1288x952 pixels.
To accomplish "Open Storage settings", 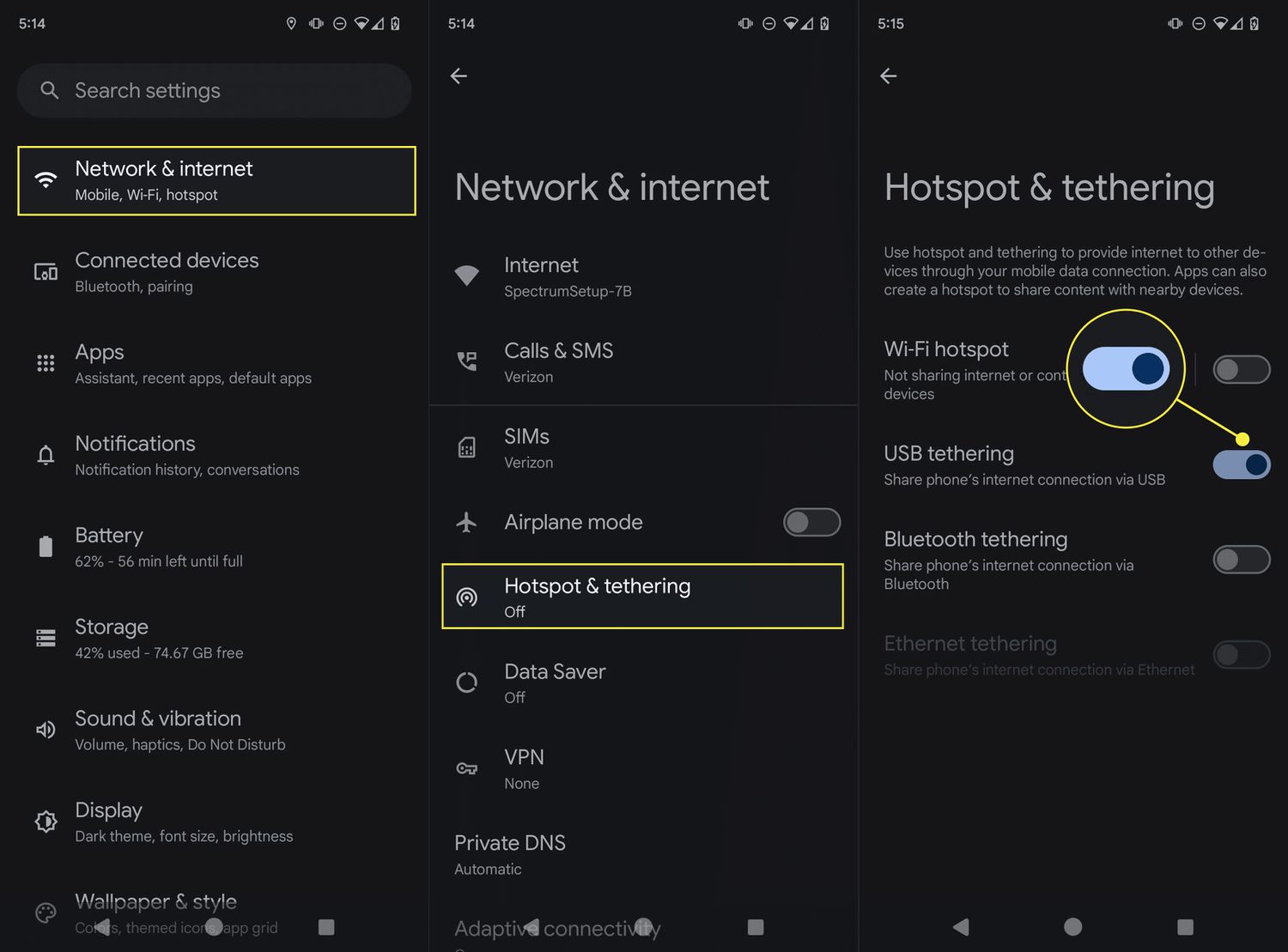I will pos(215,639).
